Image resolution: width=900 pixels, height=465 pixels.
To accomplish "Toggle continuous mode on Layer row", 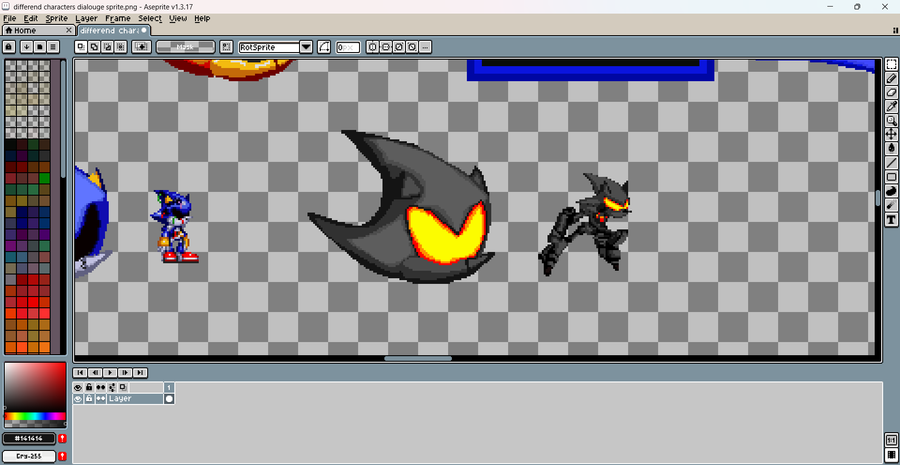I will click(x=101, y=399).
